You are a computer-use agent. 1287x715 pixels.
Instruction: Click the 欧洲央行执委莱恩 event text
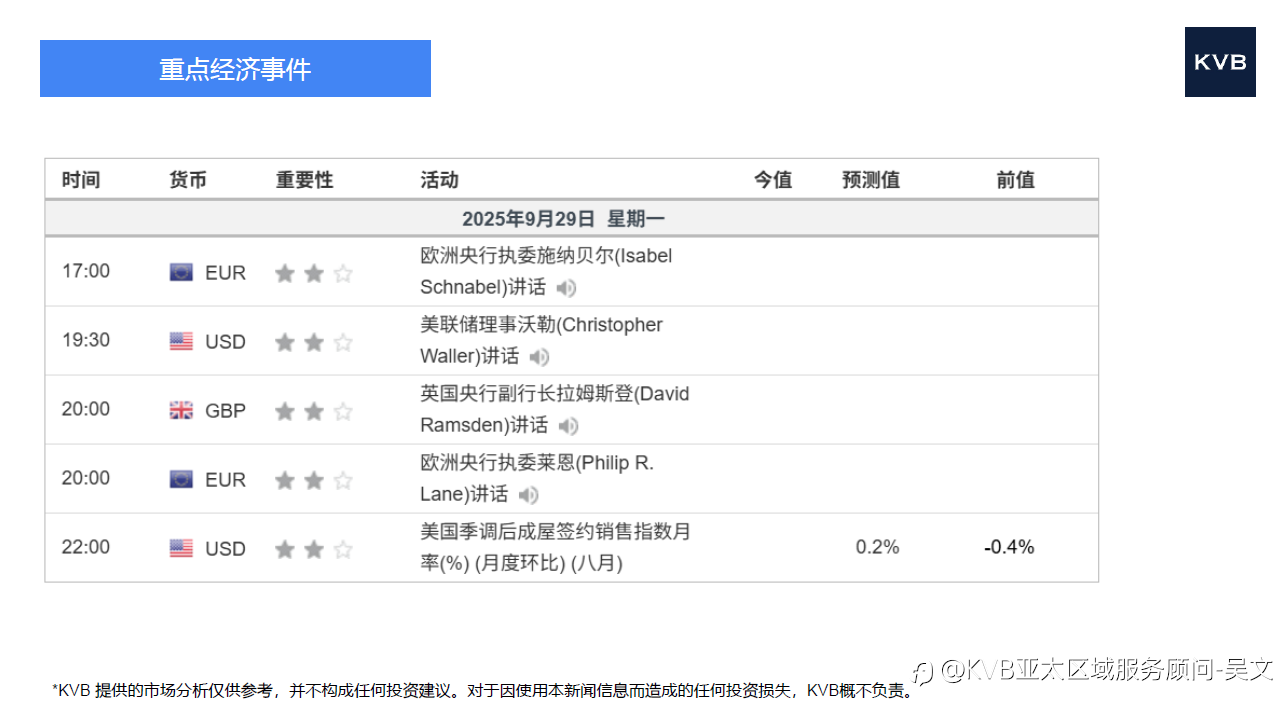pyautogui.click(x=537, y=478)
